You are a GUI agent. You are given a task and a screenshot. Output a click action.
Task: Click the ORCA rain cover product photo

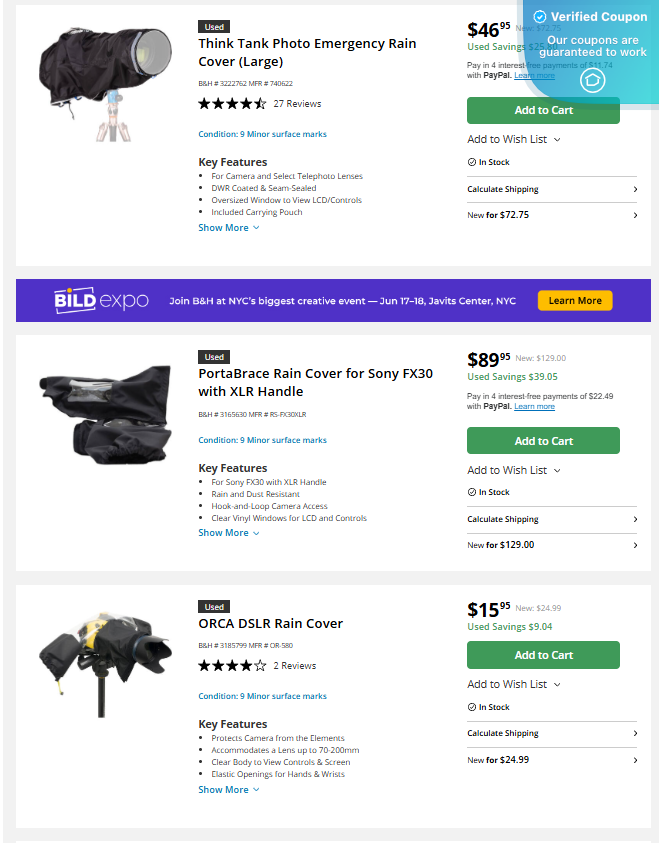point(105,660)
